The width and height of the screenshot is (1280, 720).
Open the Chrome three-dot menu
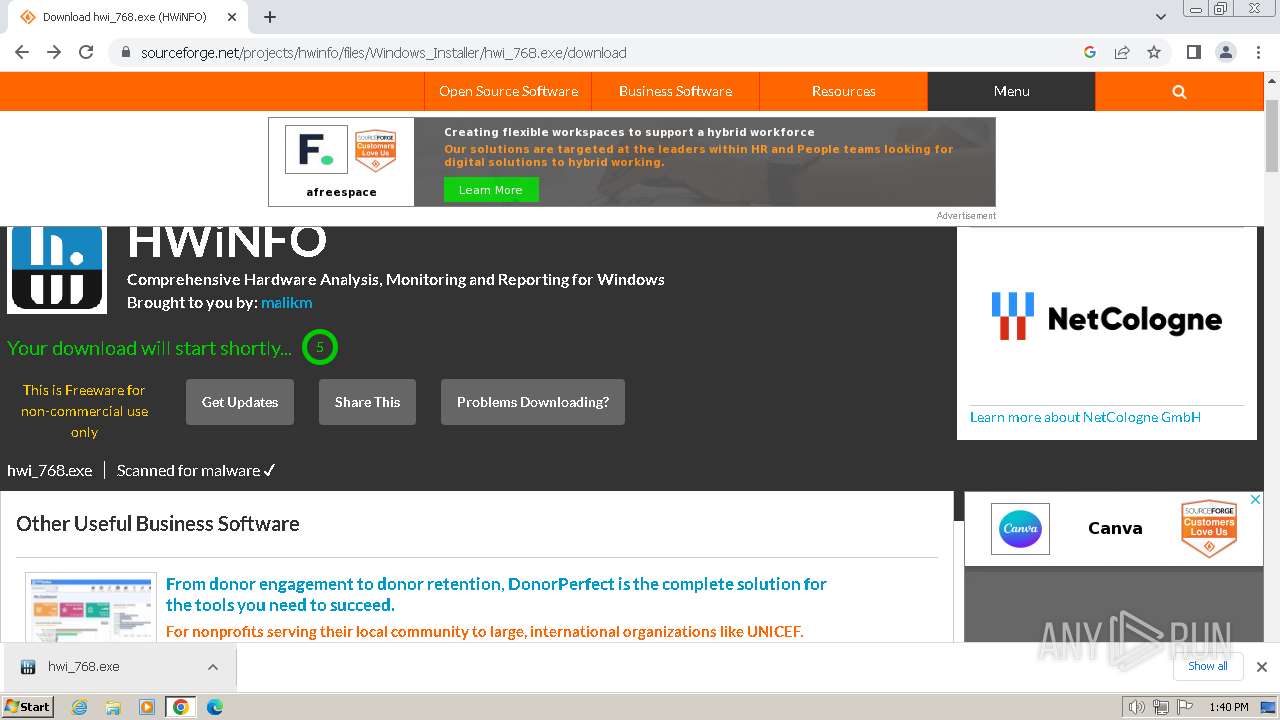[1258, 52]
